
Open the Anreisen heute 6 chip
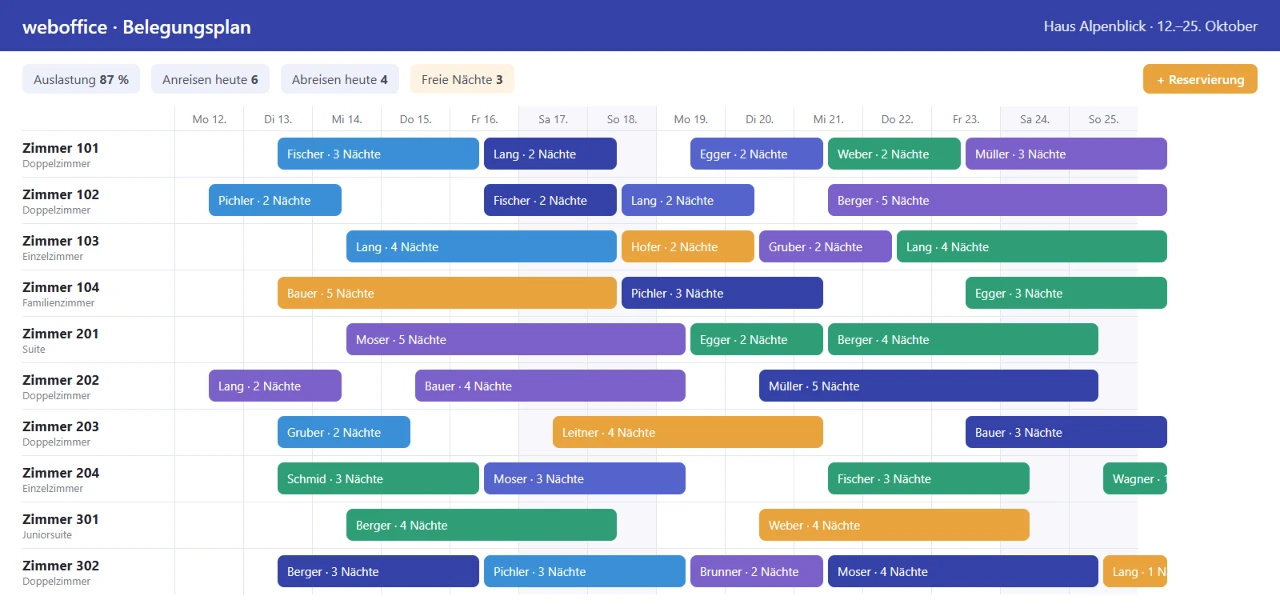[x=210, y=79]
